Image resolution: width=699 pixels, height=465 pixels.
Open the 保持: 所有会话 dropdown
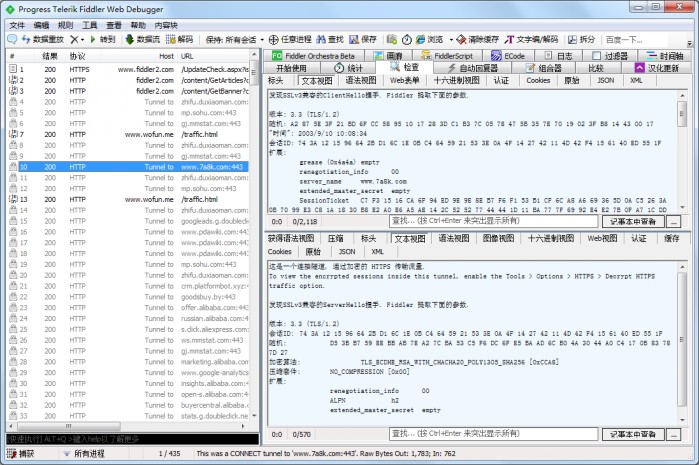coord(234,40)
